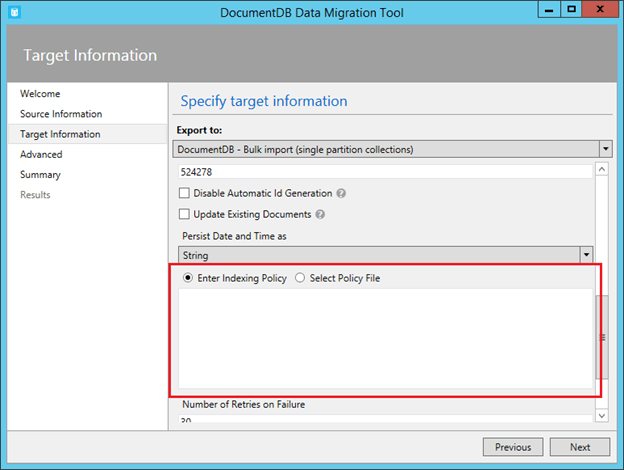
Task: Expand the Persist Date and Time dropdown
Action: (586, 255)
